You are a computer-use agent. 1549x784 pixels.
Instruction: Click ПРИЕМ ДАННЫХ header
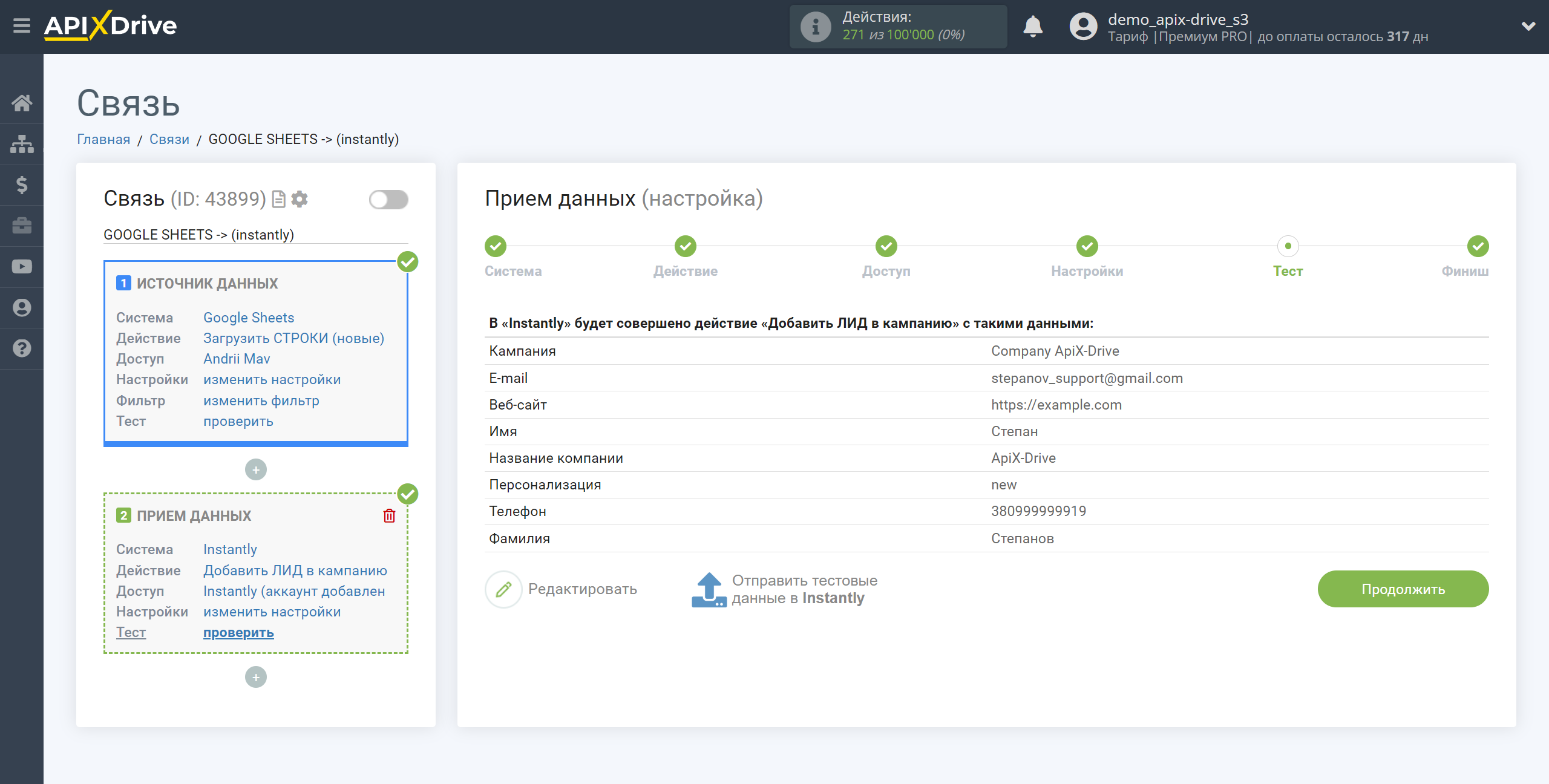[x=194, y=516]
